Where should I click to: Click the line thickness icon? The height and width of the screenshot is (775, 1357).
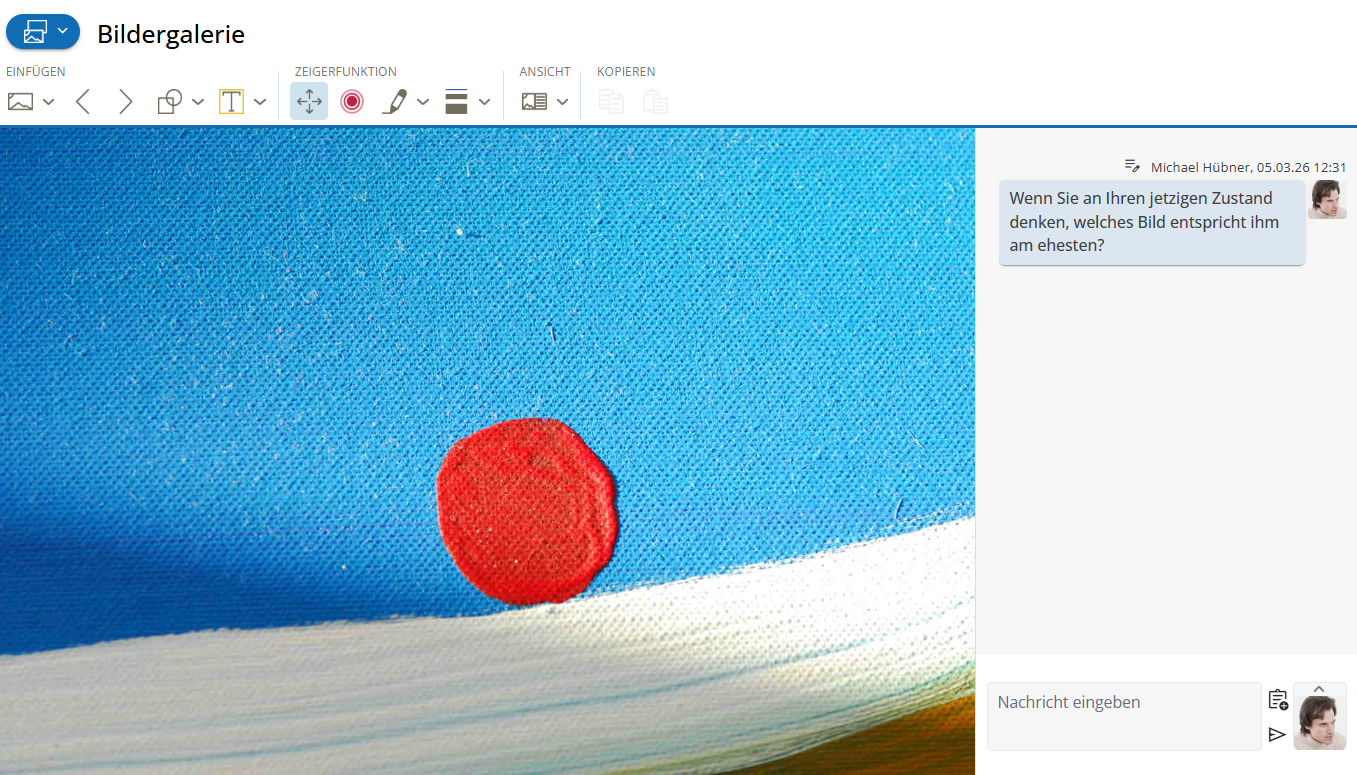point(456,101)
